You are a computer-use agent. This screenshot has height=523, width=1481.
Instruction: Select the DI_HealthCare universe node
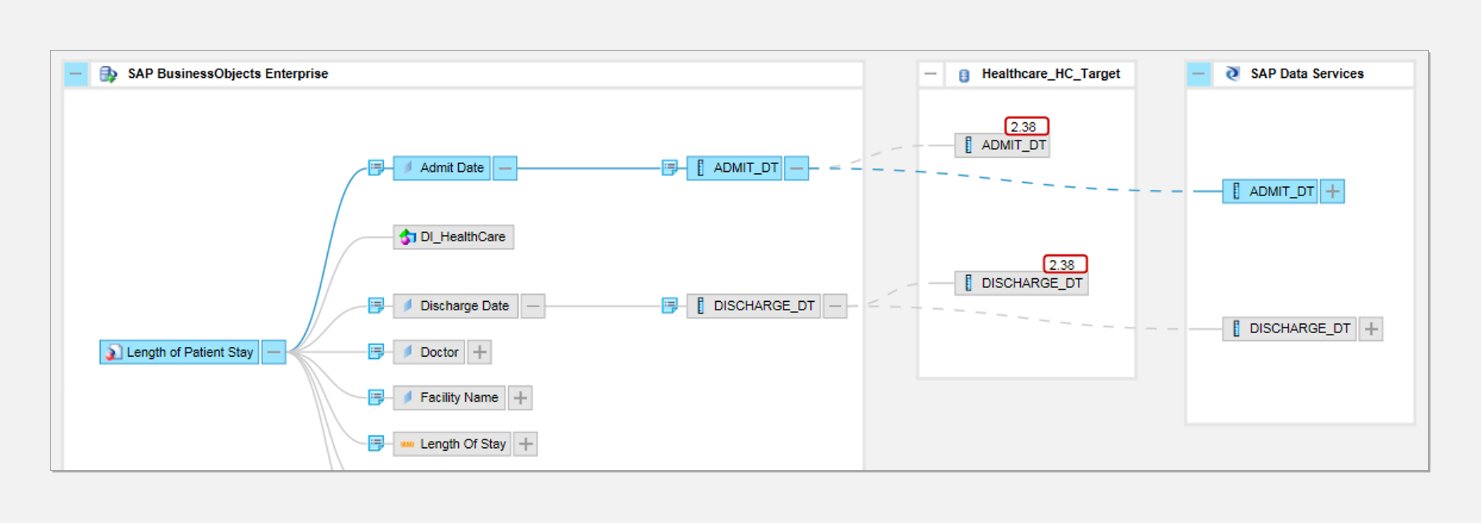pos(453,237)
